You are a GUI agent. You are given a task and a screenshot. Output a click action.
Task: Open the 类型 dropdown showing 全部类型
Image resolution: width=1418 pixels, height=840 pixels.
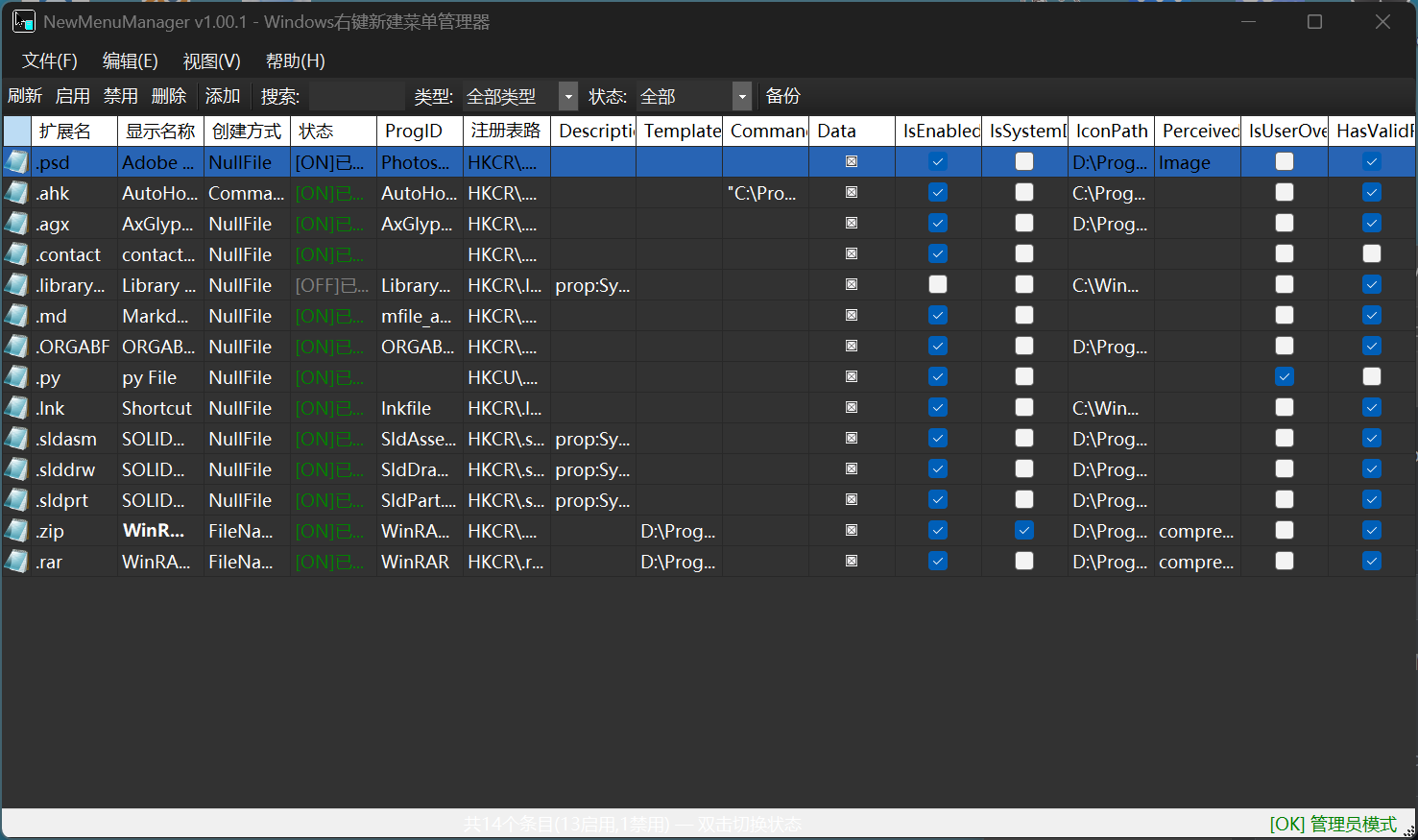pos(519,96)
